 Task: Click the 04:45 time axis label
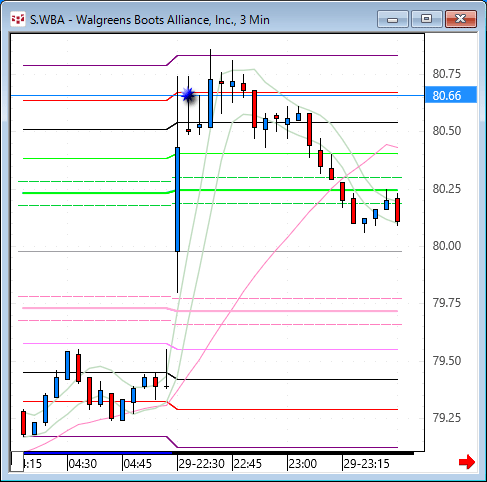(138, 464)
